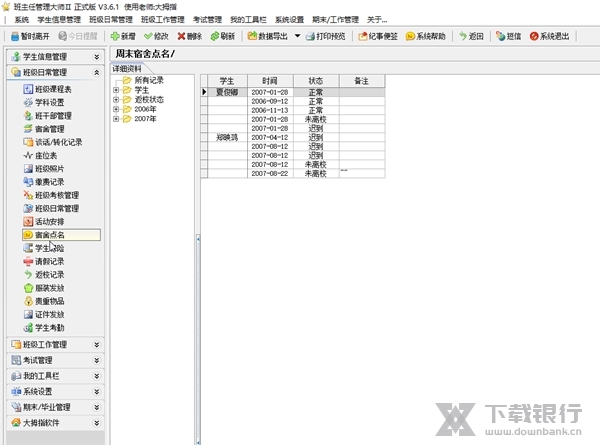Click 系统退出 to exit system
Image resolution: width=600 pixels, height=445 pixels.
549,36
